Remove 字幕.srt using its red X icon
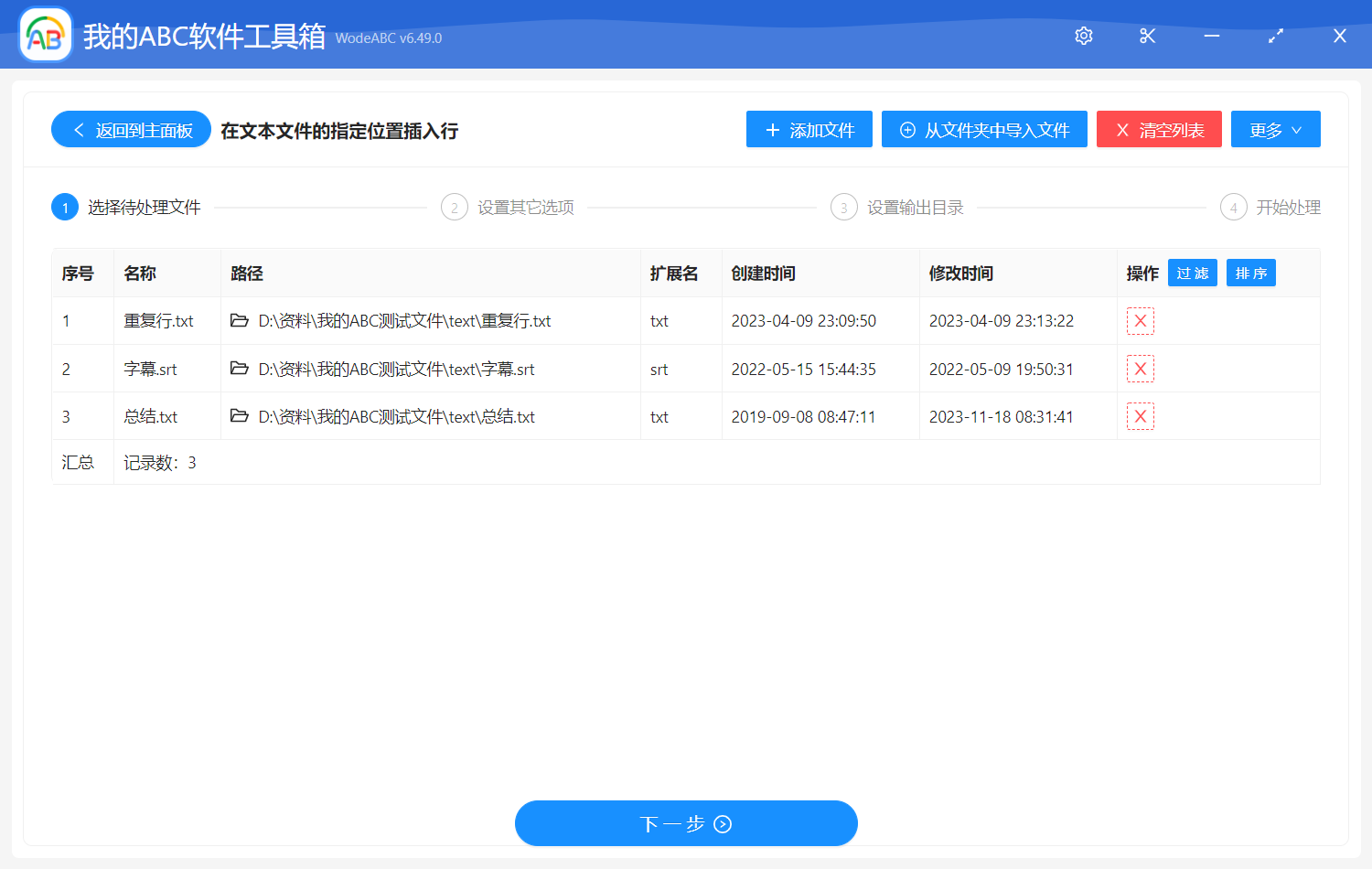Screen dimensions: 1372x869 point(1141,369)
